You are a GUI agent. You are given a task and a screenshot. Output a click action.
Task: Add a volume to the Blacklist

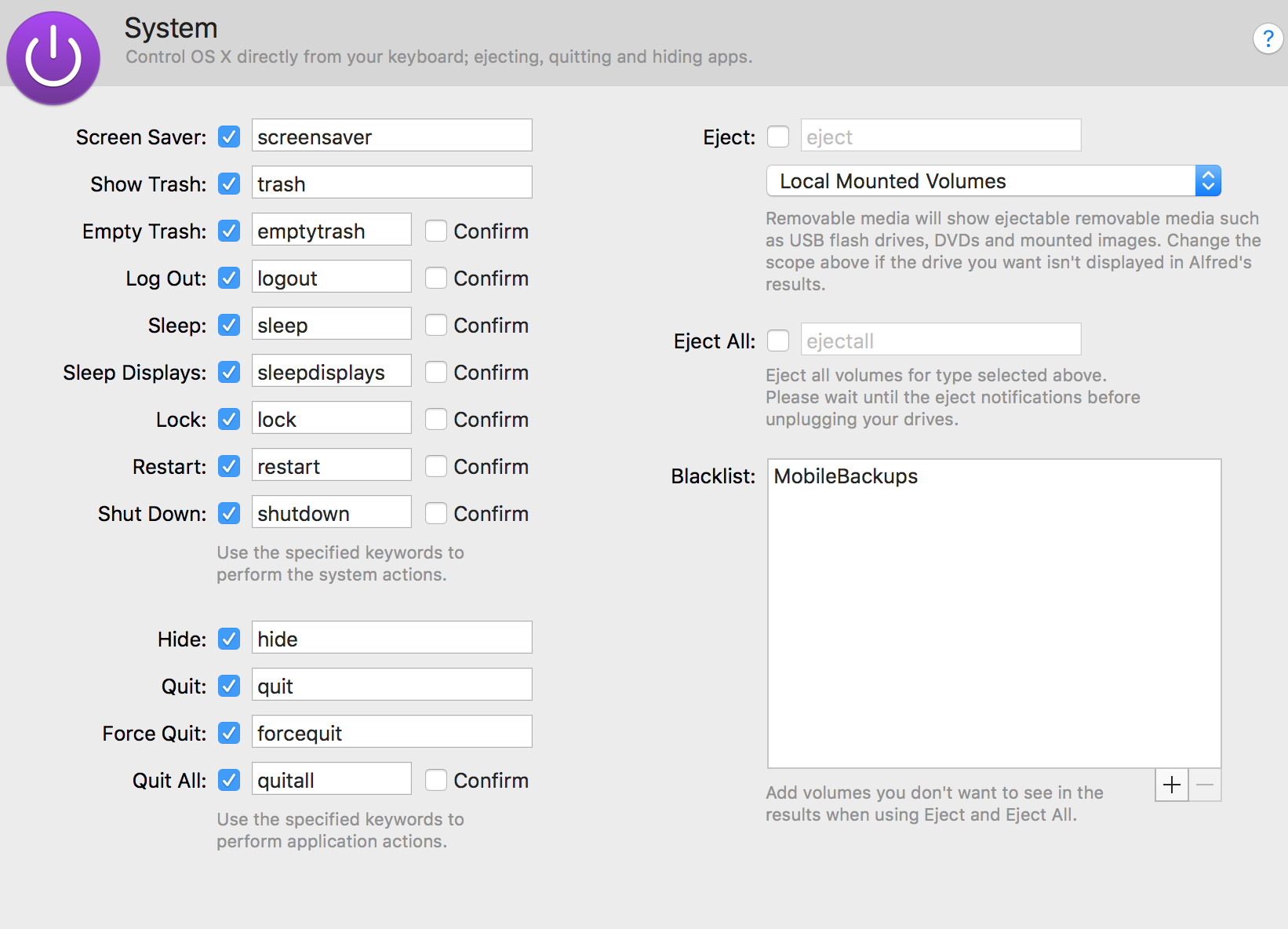1172,785
